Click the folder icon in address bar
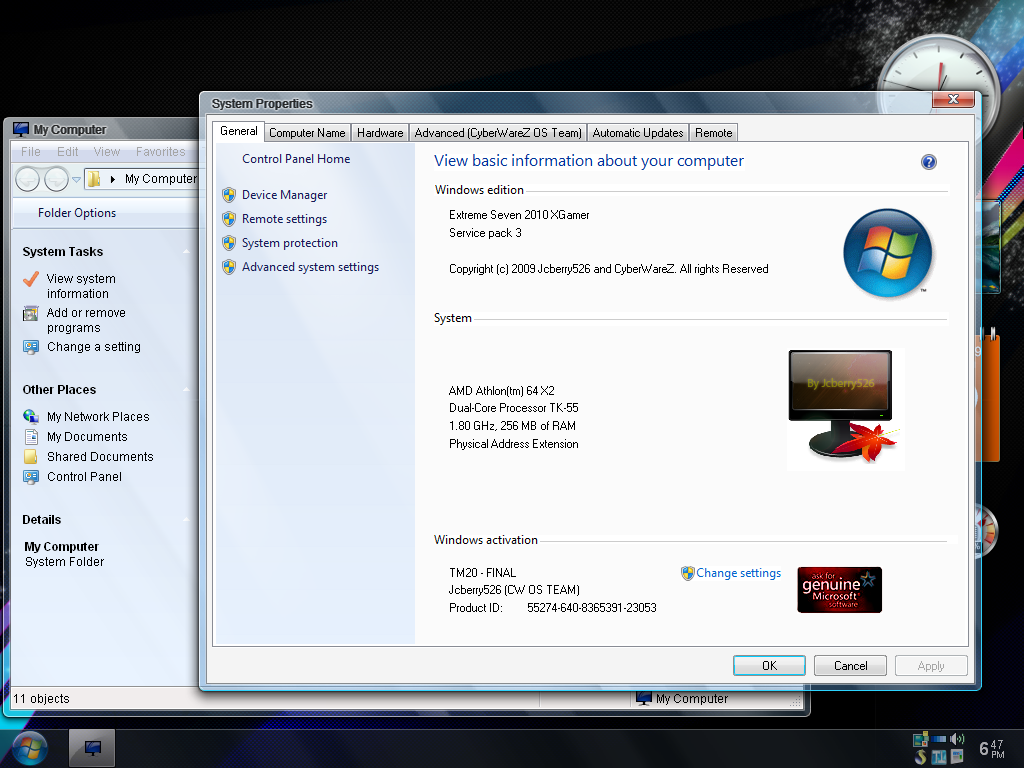The width and height of the screenshot is (1024, 768). (x=94, y=179)
